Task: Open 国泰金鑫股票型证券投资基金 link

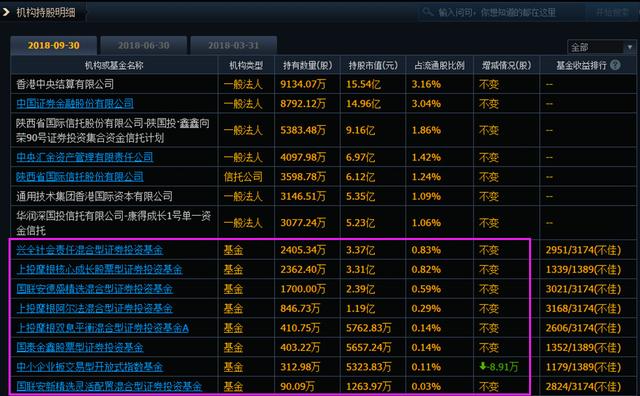Action: click(x=80, y=347)
